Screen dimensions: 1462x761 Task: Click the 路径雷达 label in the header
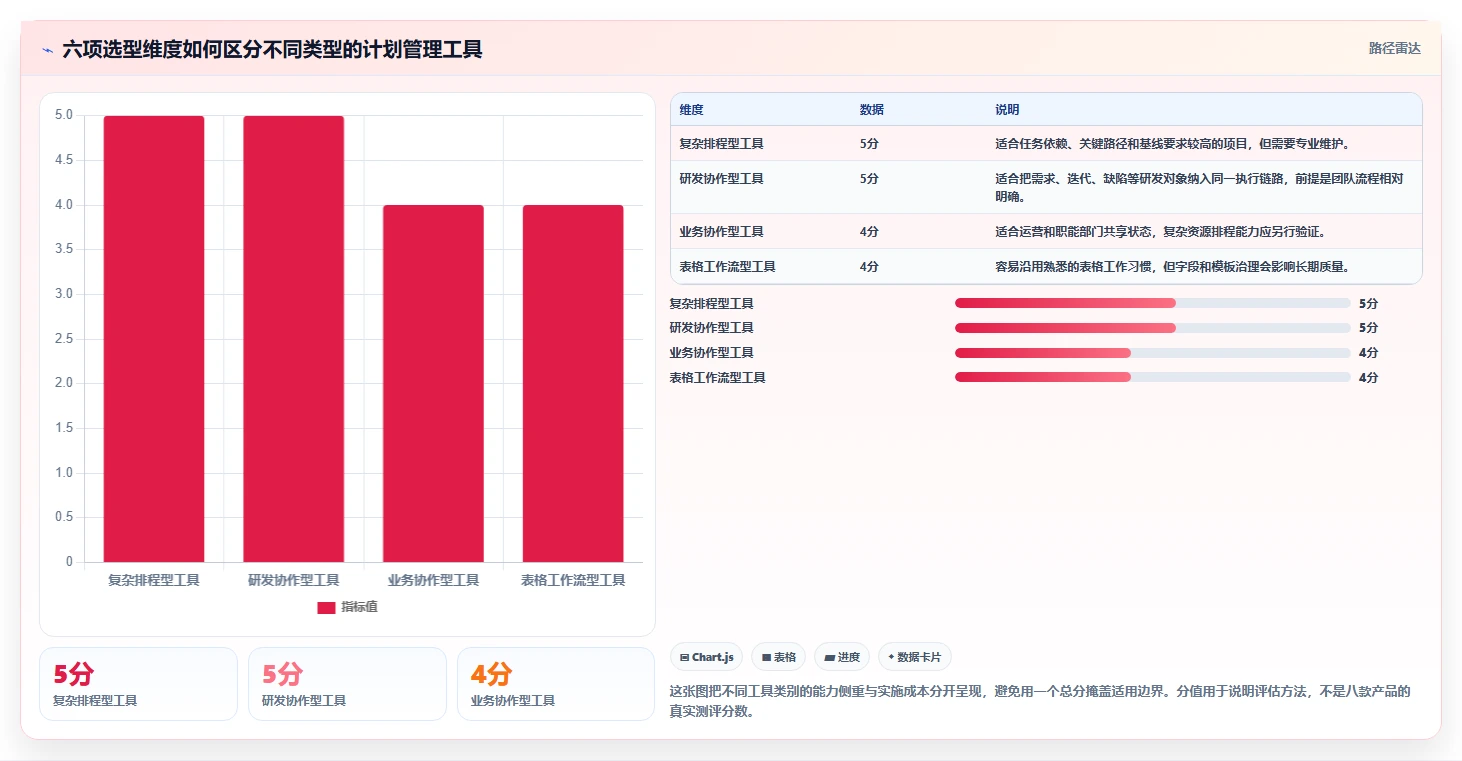(x=1394, y=48)
